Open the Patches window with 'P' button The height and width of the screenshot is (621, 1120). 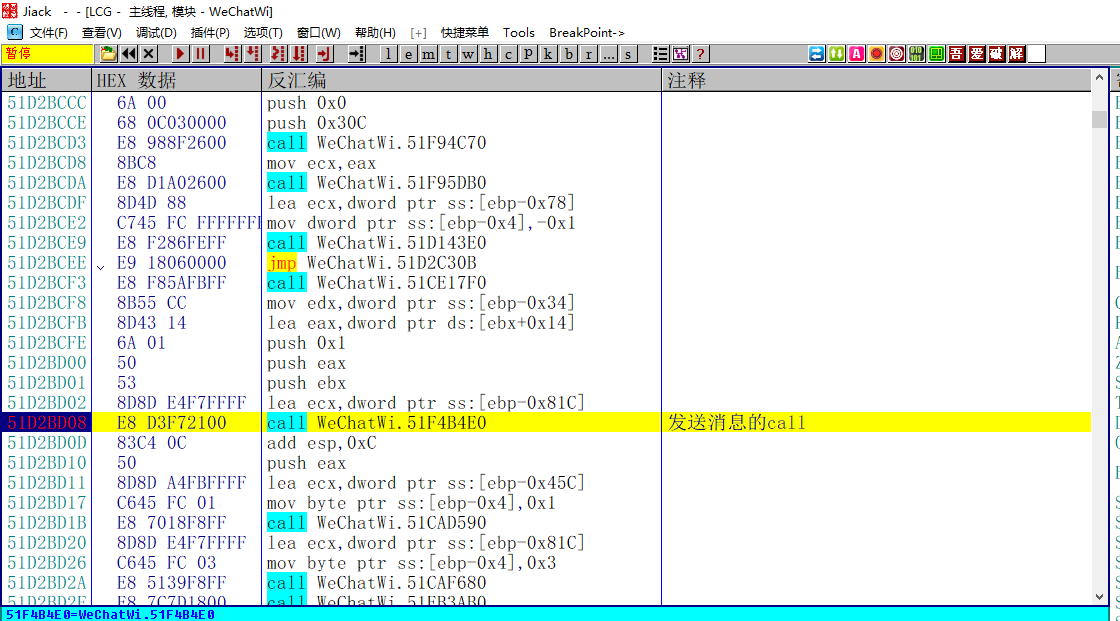[528, 54]
